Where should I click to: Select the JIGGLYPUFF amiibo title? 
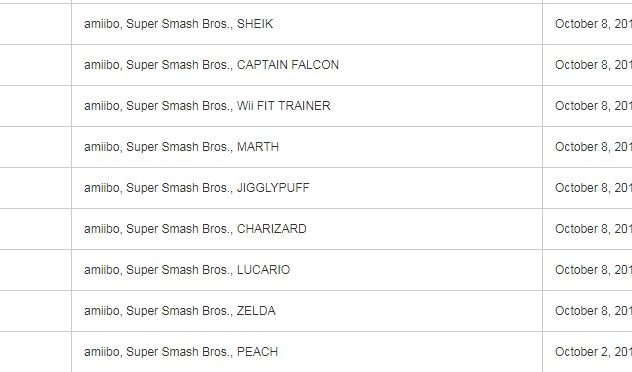coord(197,188)
